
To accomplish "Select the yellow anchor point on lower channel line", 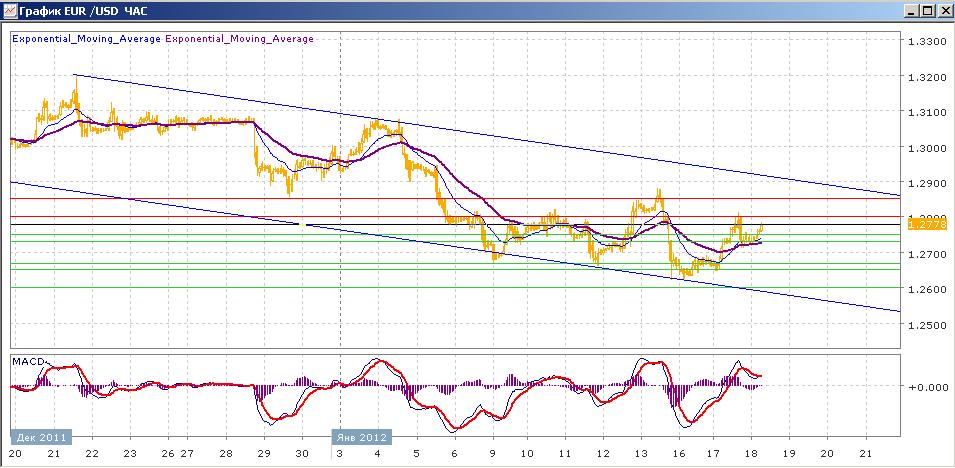I will (x=302, y=225).
